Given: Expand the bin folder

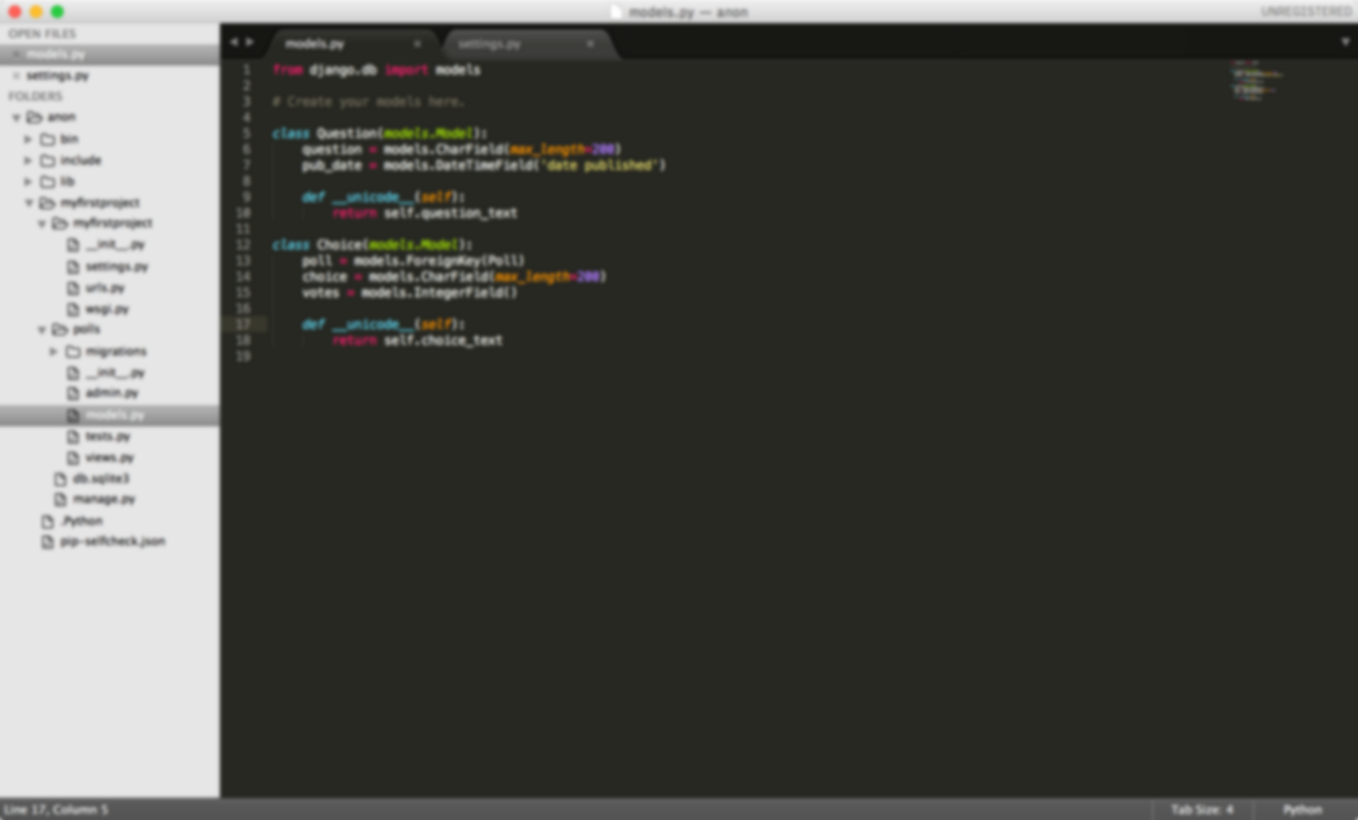Looking at the screenshot, I should (28, 139).
